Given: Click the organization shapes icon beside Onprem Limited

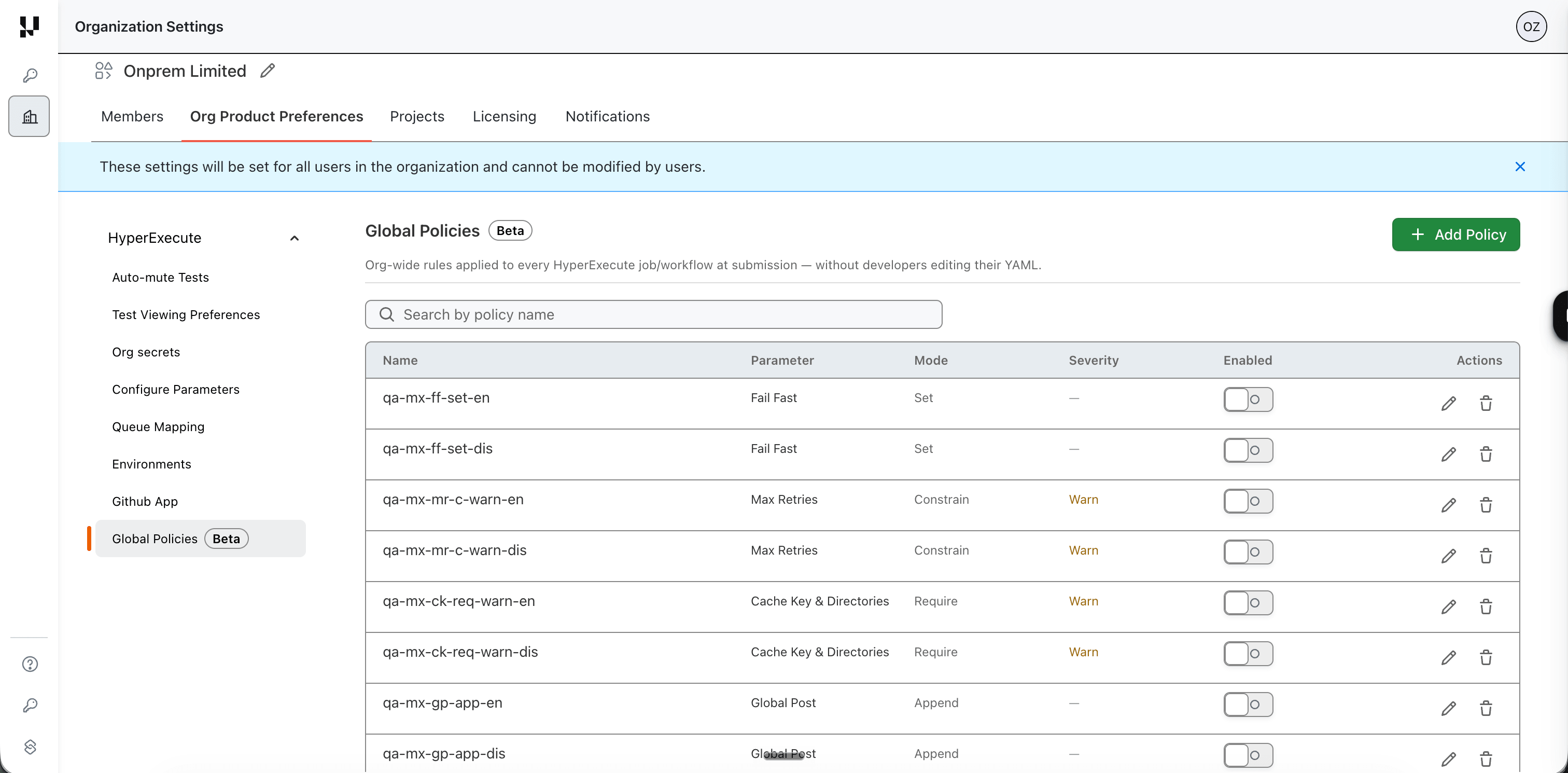Looking at the screenshot, I should point(104,71).
